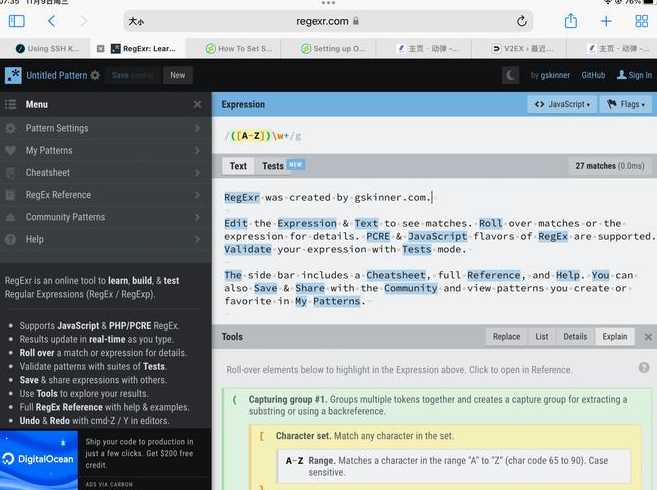Open text size 大小 page menu
The image size is (657, 490).
click(136, 21)
